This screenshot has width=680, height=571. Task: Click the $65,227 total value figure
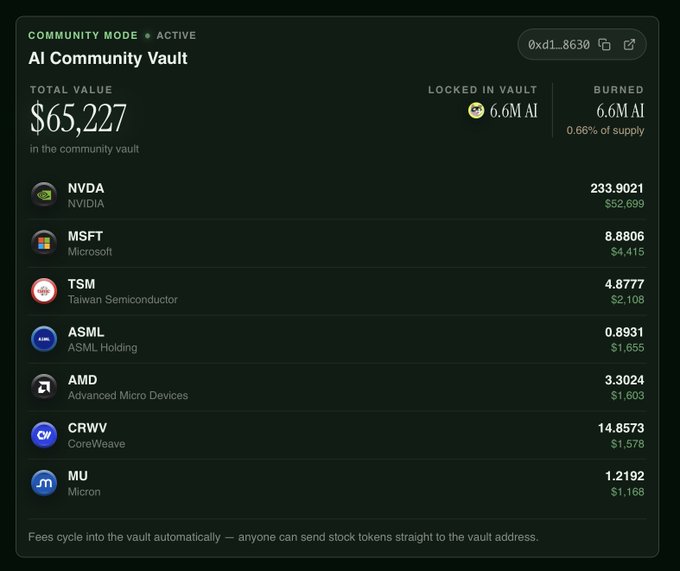click(x=78, y=118)
